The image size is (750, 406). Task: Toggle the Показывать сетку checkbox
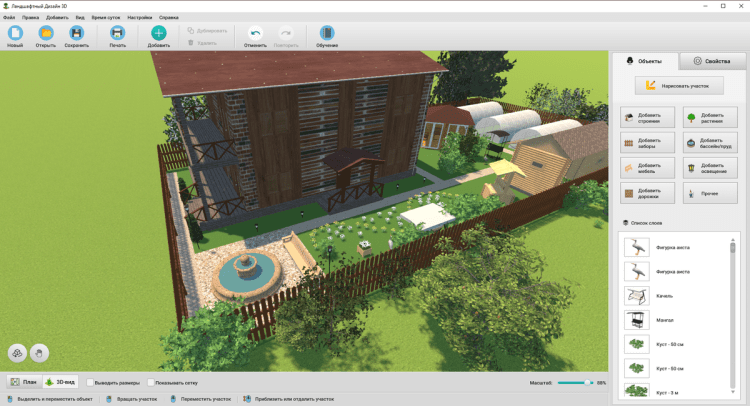tap(151, 382)
